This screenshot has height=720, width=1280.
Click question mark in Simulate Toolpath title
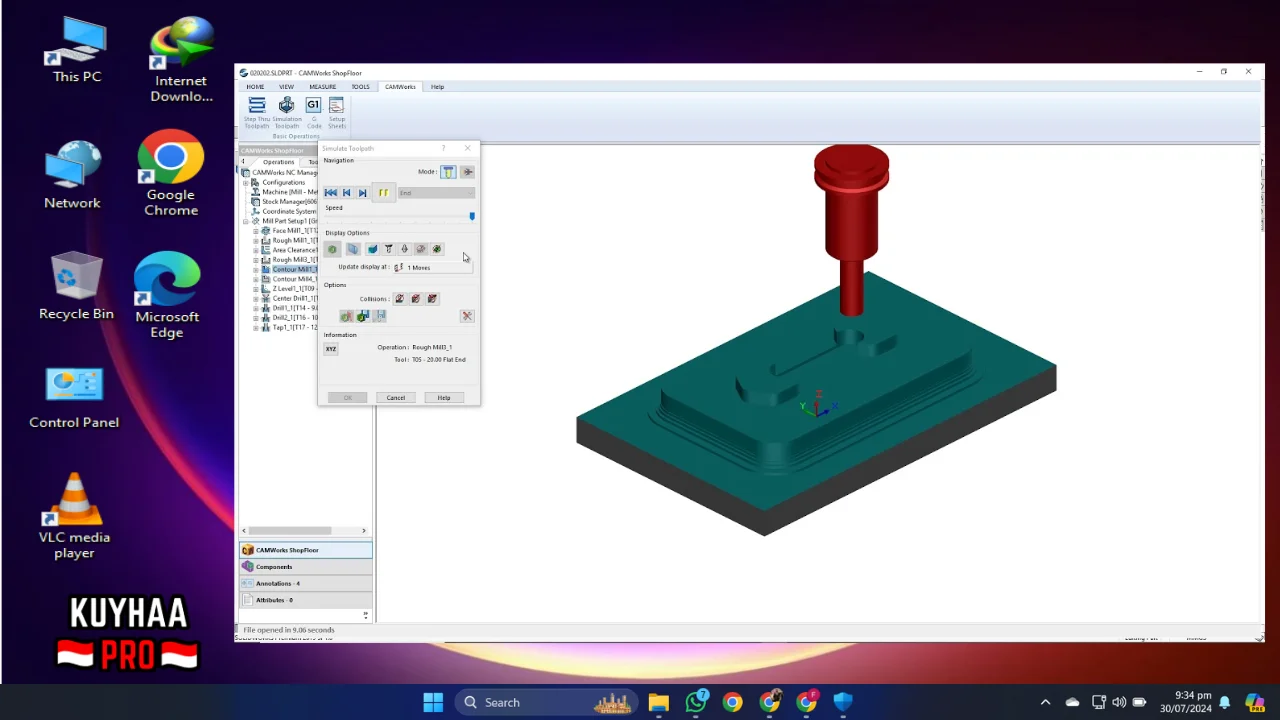click(444, 148)
